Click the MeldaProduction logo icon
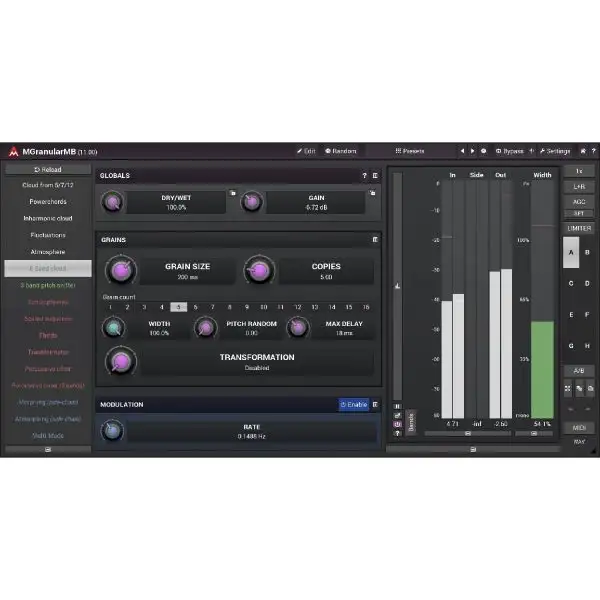Screen dimensions: 600x600 [14, 152]
